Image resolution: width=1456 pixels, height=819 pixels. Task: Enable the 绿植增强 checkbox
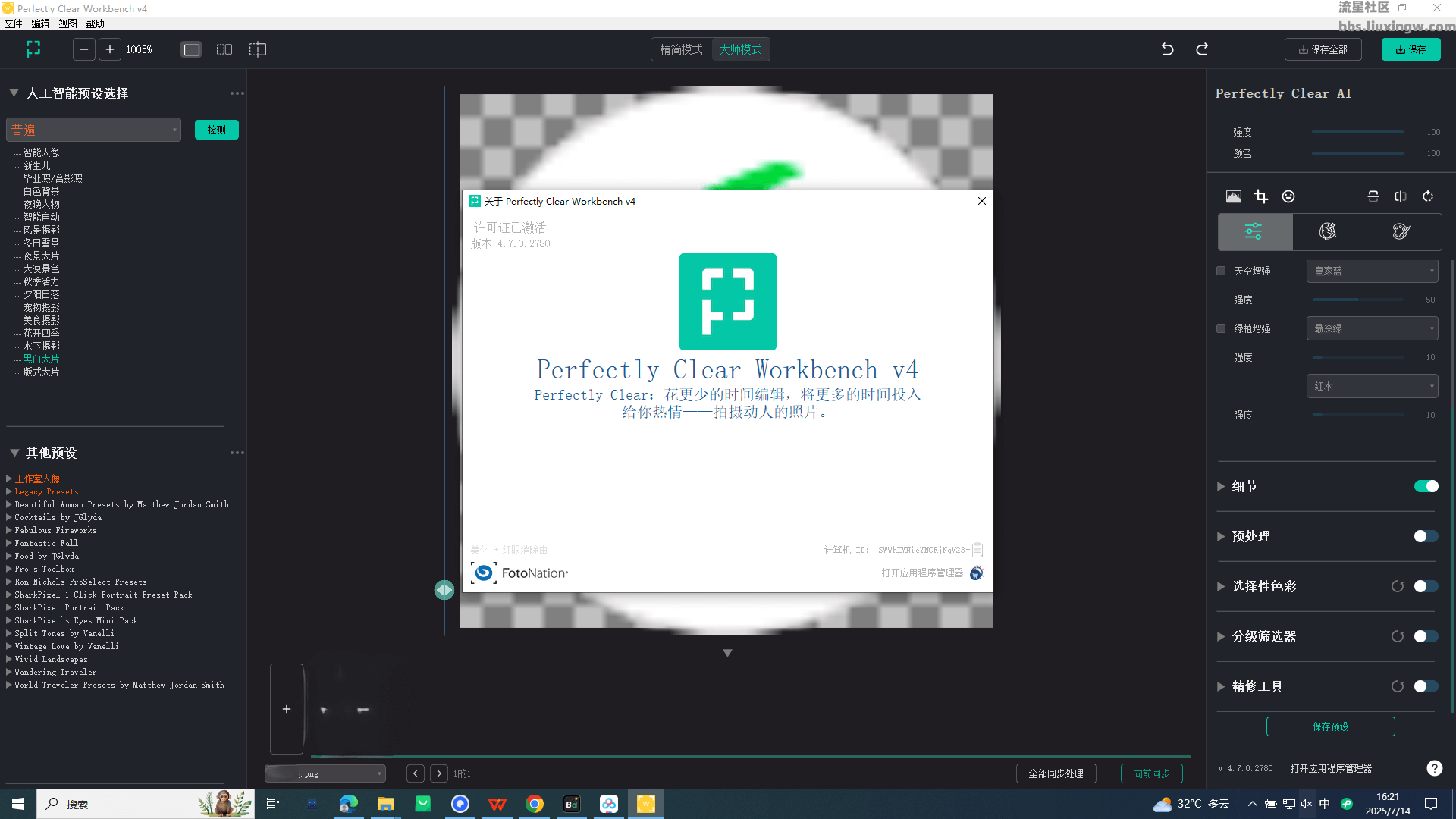tap(1221, 328)
